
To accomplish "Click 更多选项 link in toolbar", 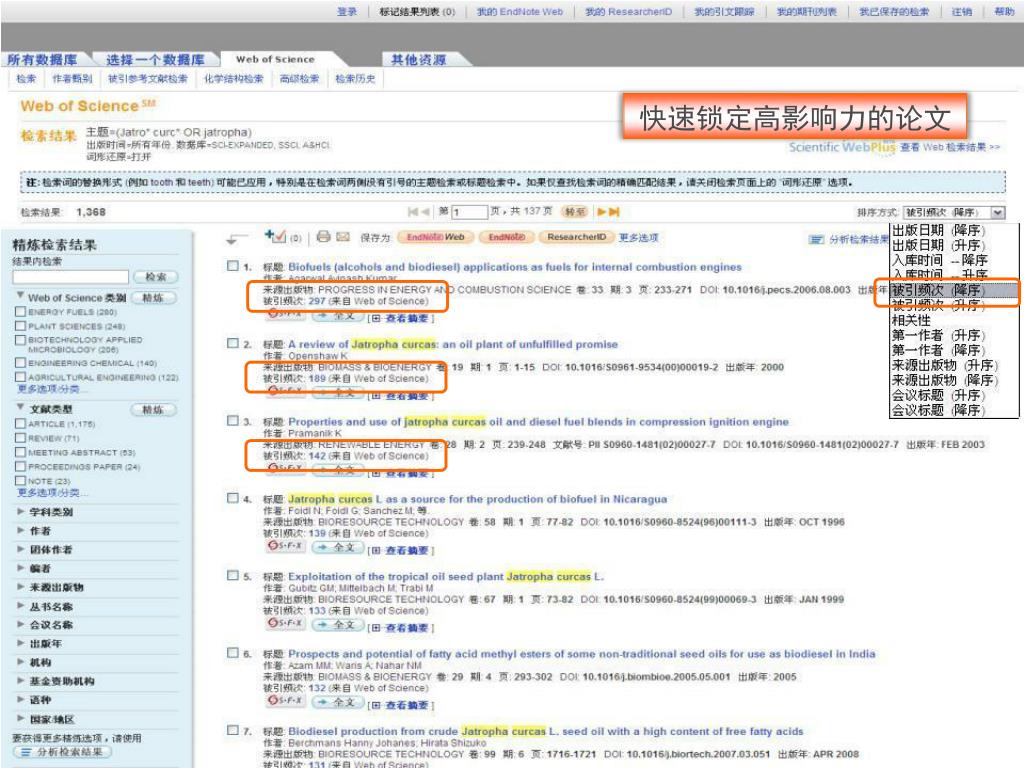I will 638,238.
